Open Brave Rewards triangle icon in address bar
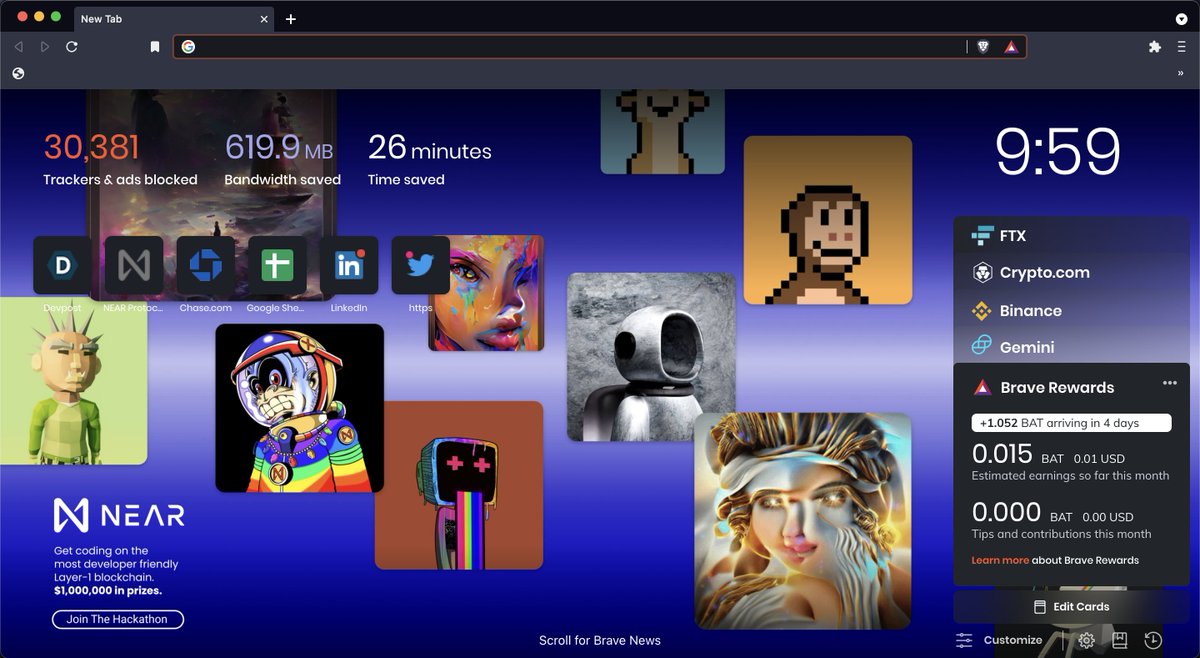The height and width of the screenshot is (658, 1200). (1011, 47)
